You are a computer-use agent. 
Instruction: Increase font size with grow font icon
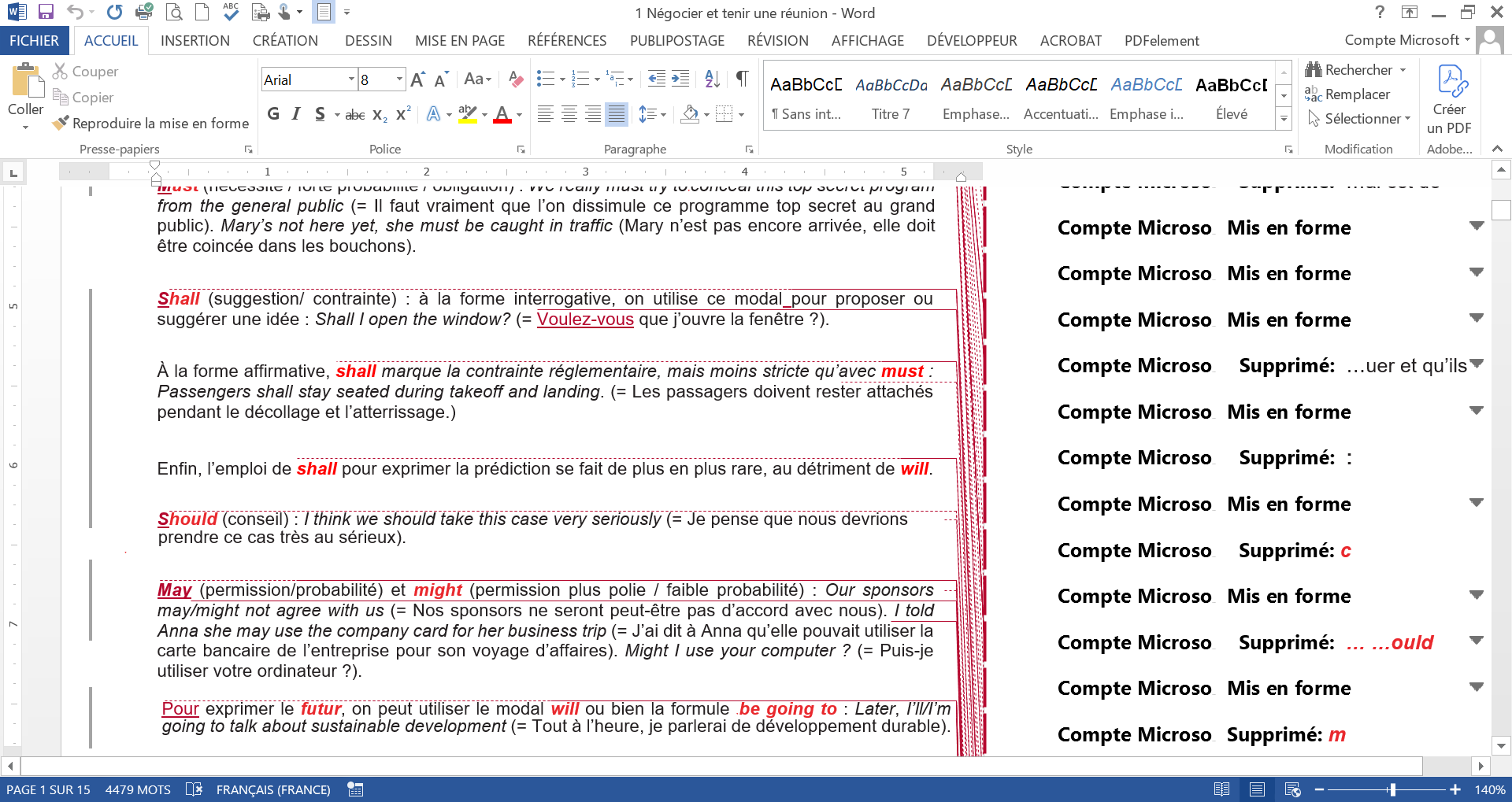coord(417,79)
